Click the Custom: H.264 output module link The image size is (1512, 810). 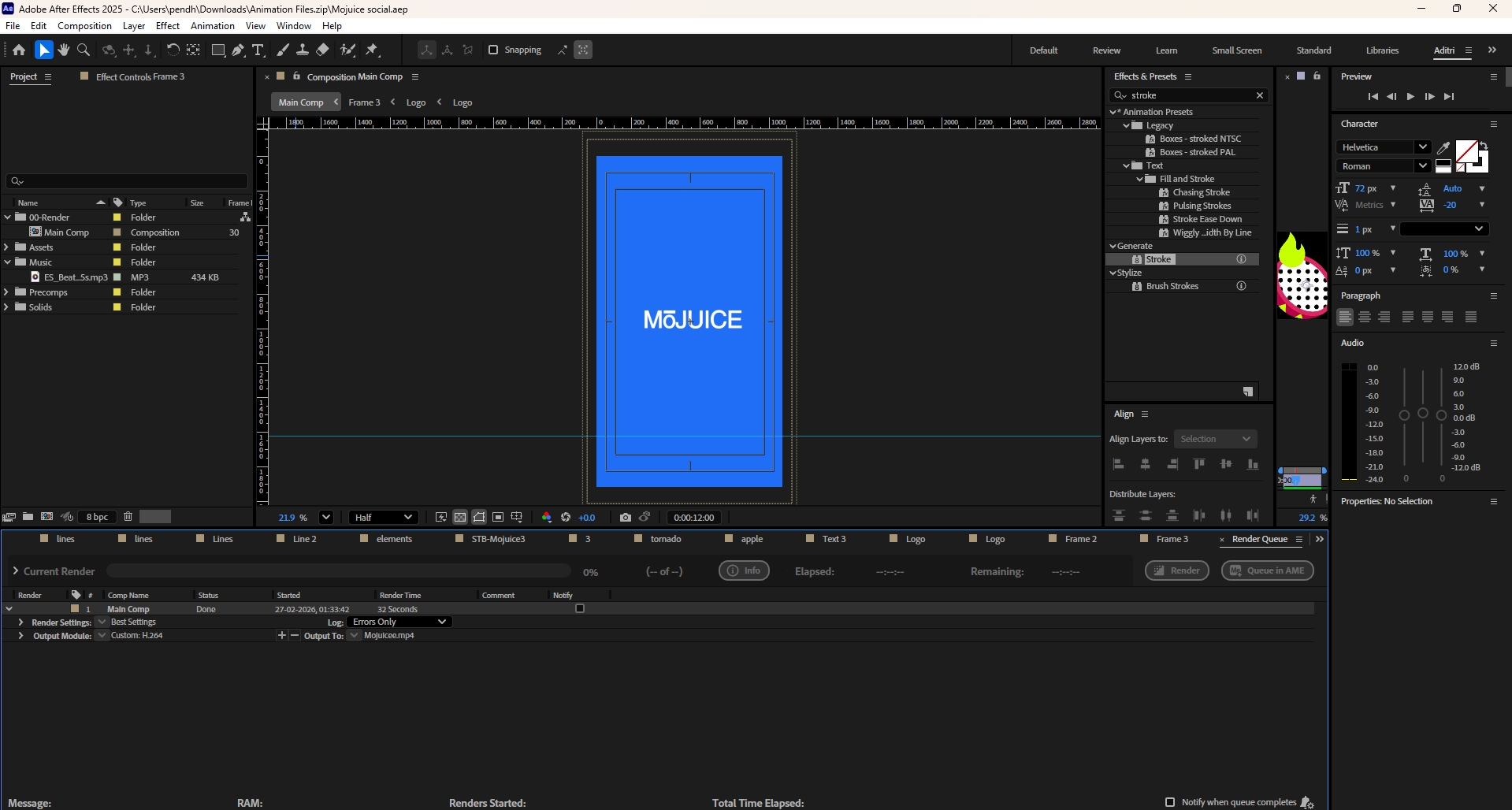click(x=136, y=635)
